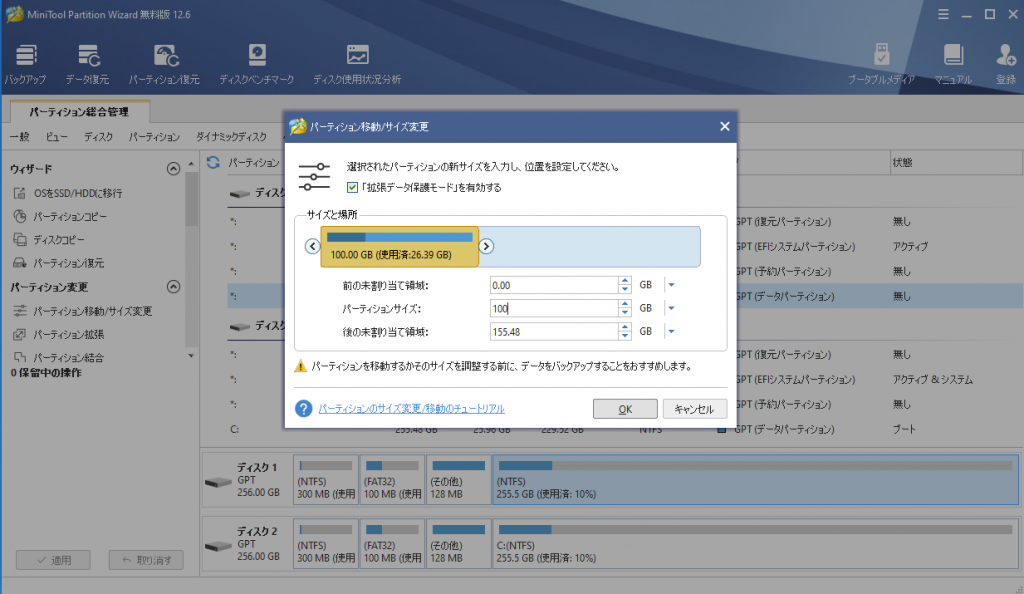Screen dimensions: 1024x594
Task: Increase 後の未割り当て領域 value with spinner
Action: tap(625, 328)
